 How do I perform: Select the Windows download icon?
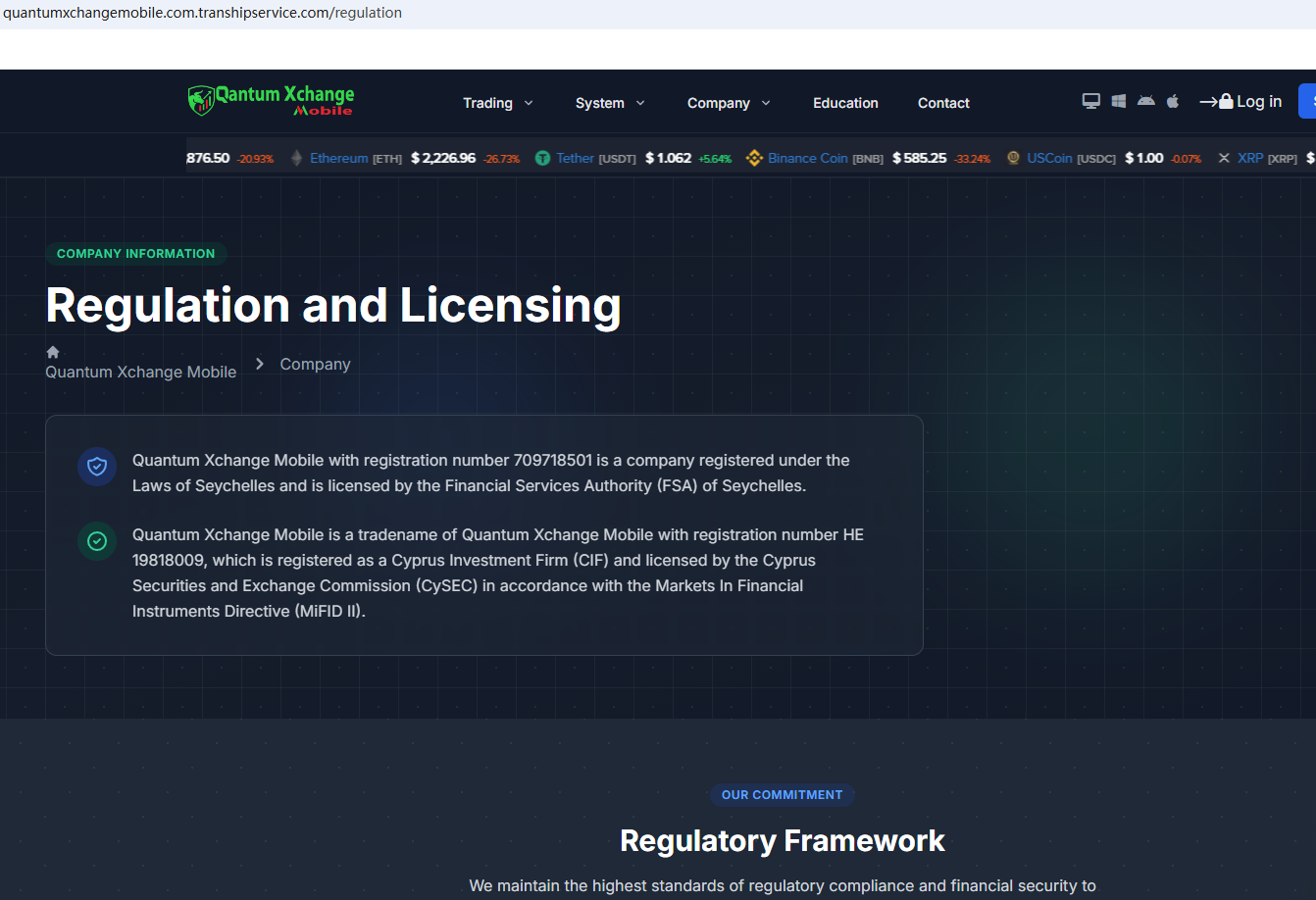tap(1118, 101)
